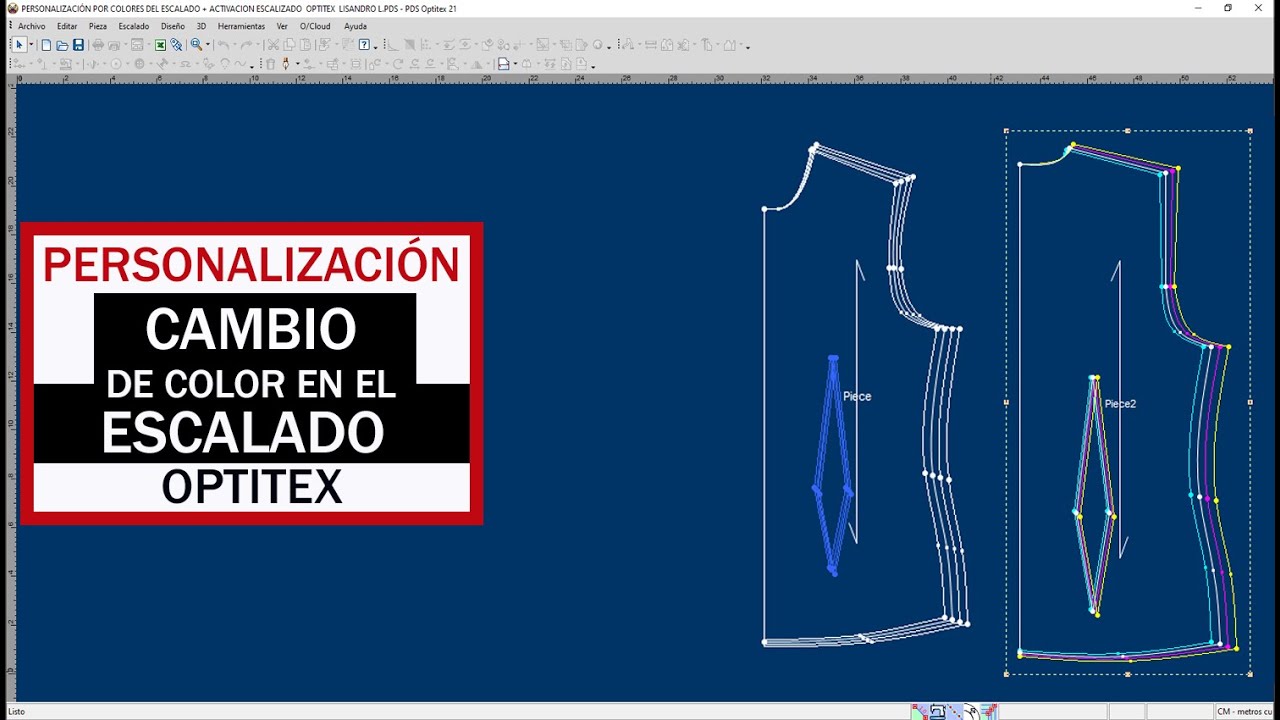Click the green Excel export icon
Viewport: 1280px width, 720px height.
160,45
